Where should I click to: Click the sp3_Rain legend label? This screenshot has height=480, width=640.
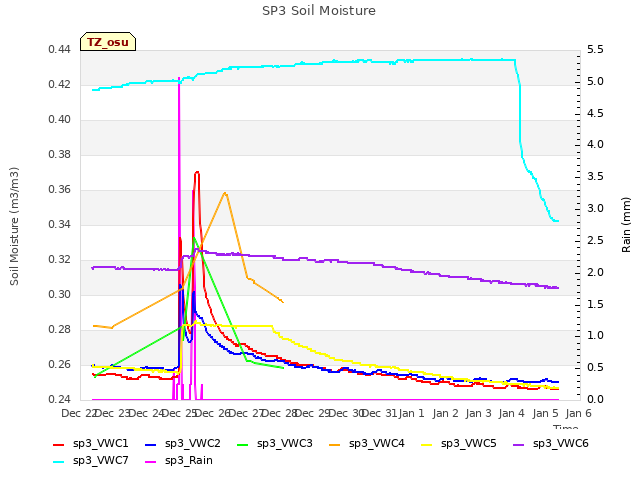[x=189, y=460]
